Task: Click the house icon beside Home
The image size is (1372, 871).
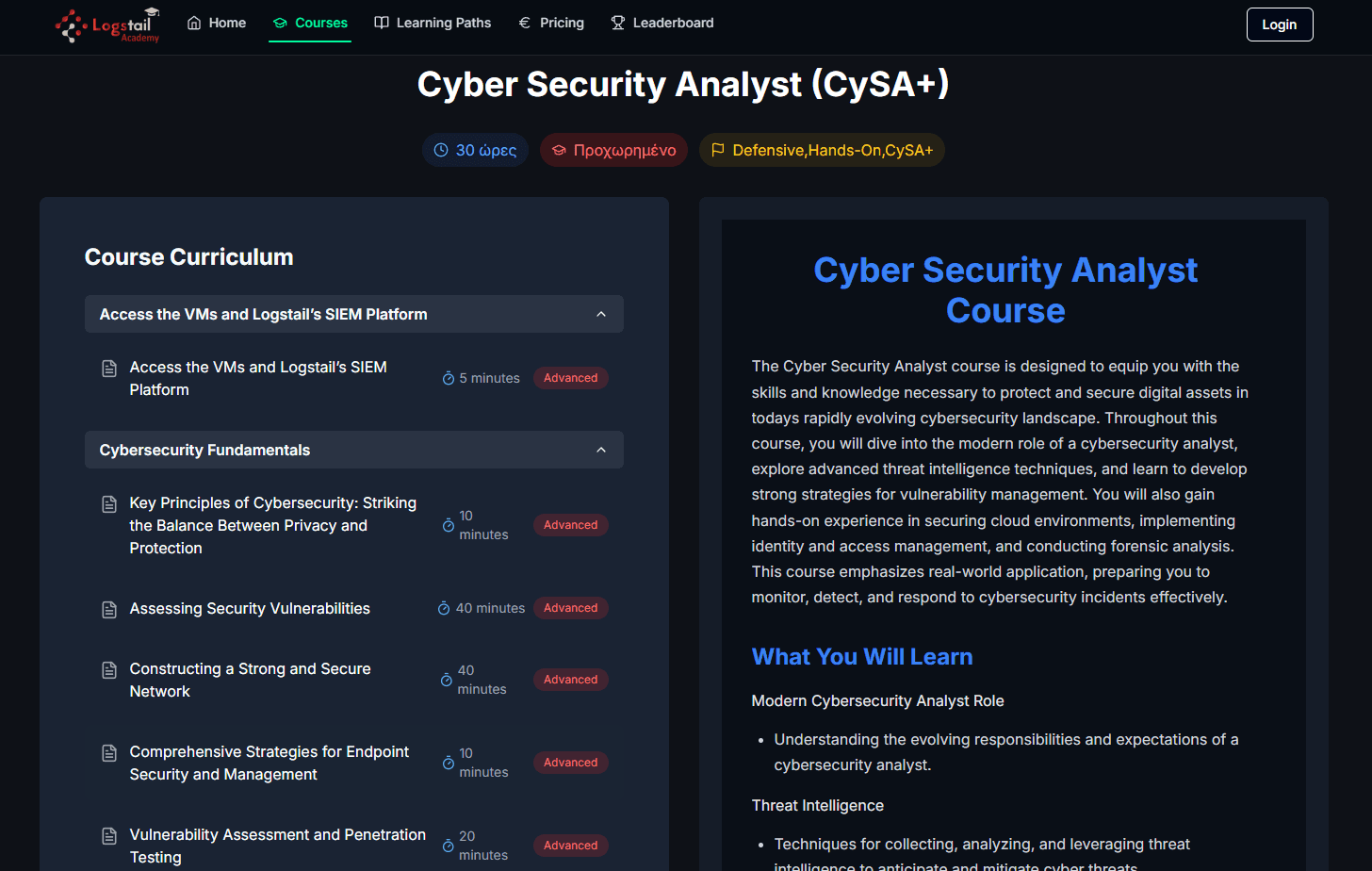Action: pyautogui.click(x=194, y=23)
